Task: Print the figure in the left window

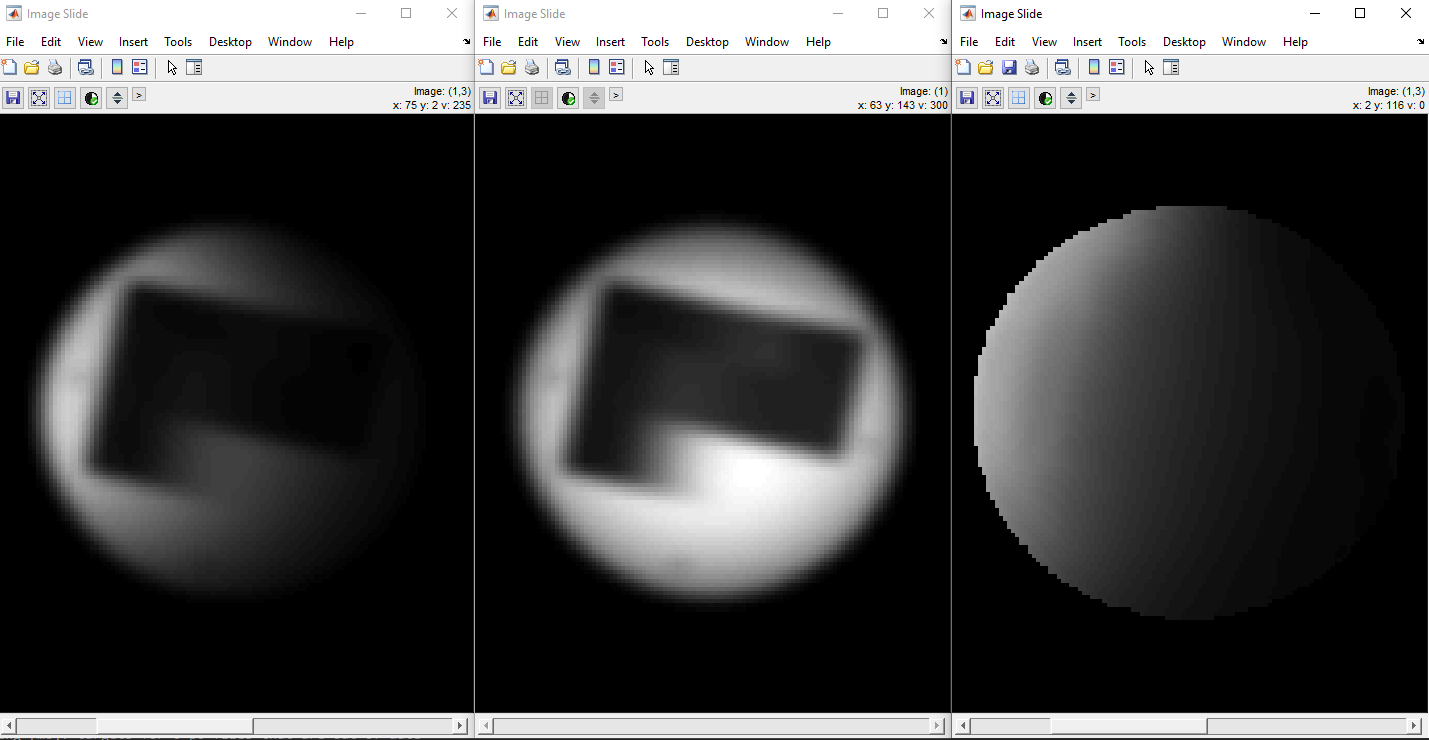Action: click(x=55, y=67)
